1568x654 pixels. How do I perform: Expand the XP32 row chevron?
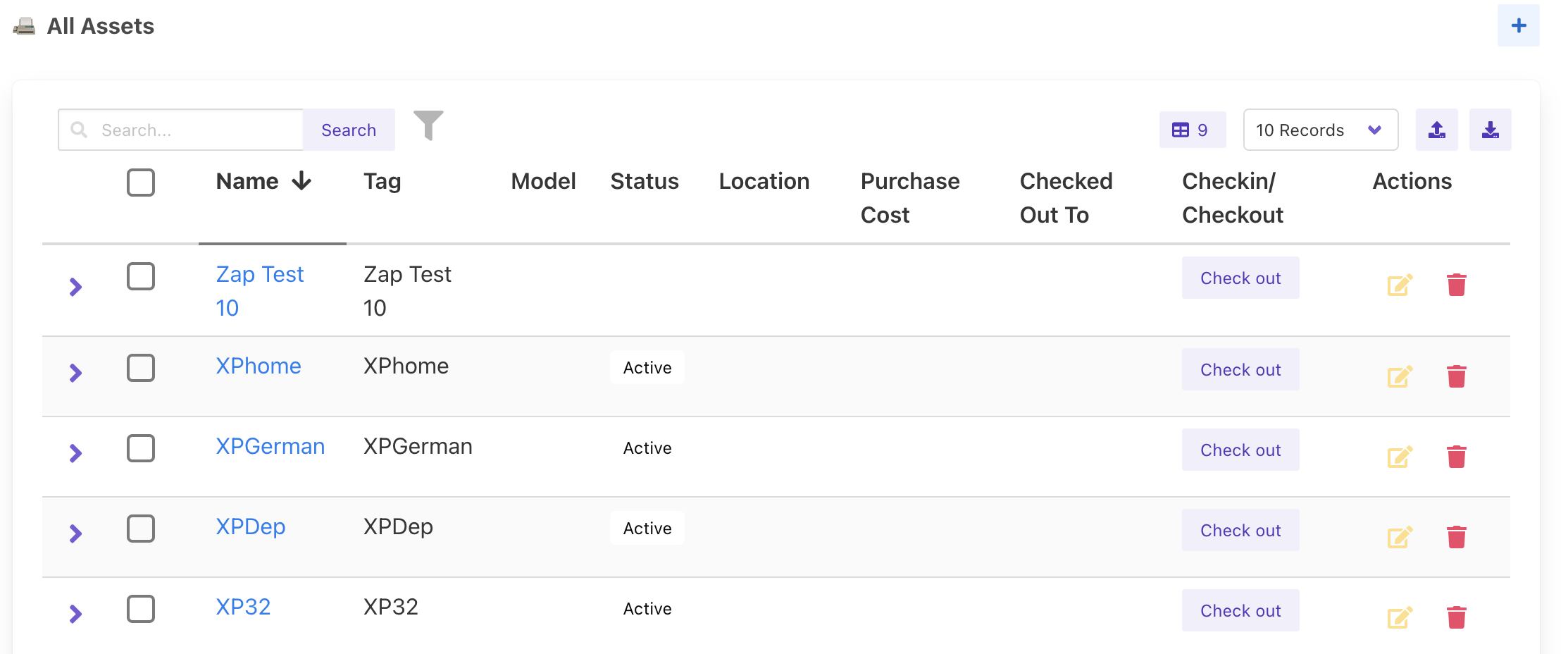click(x=76, y=613)
